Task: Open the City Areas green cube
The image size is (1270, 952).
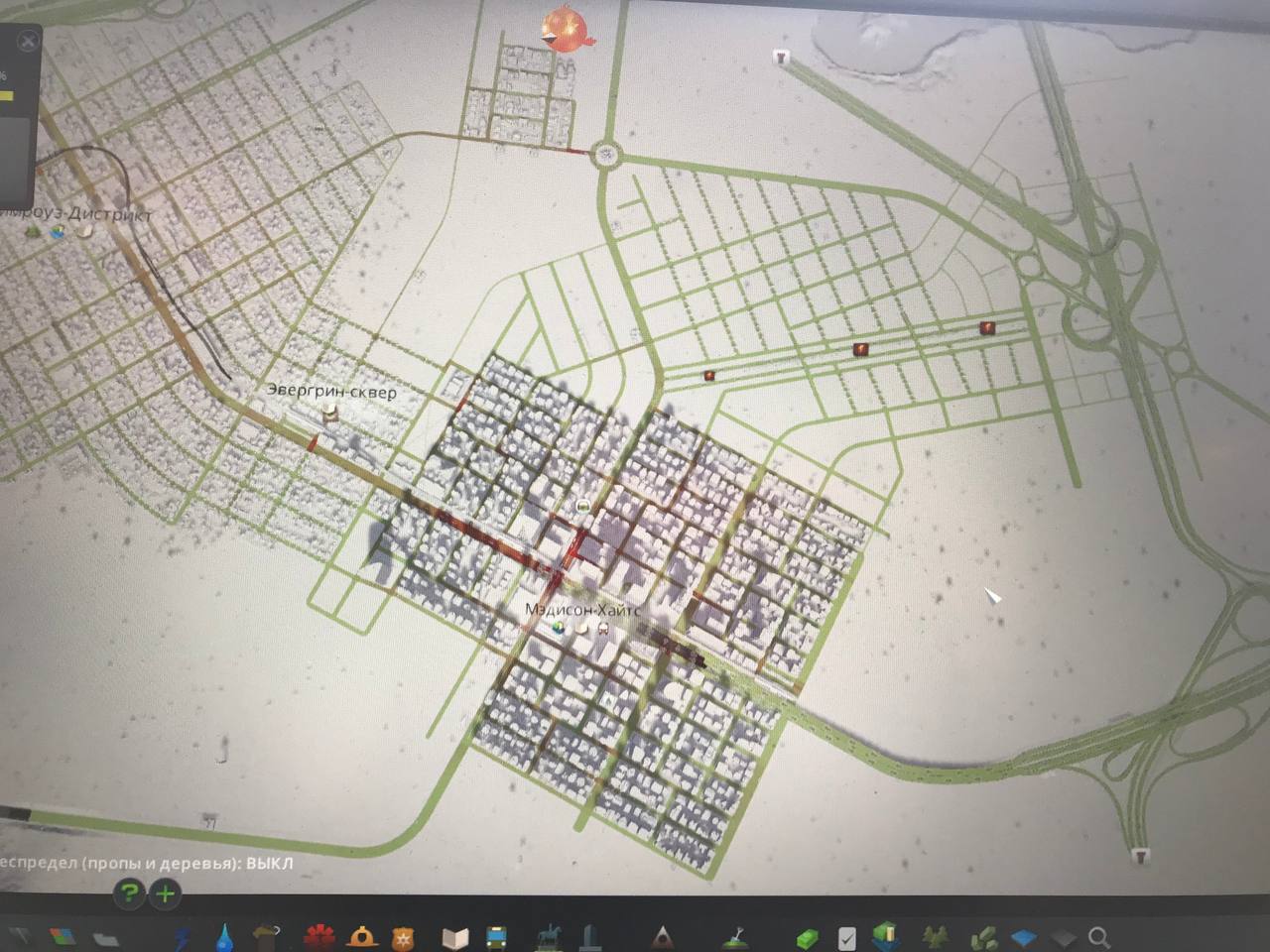Action: pos(885,935)
